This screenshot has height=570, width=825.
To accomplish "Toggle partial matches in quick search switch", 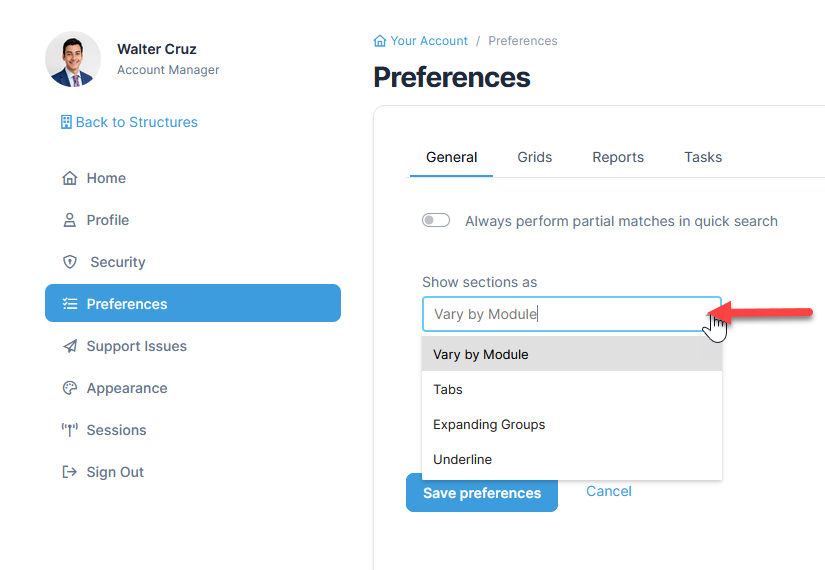I will point(436,221).
